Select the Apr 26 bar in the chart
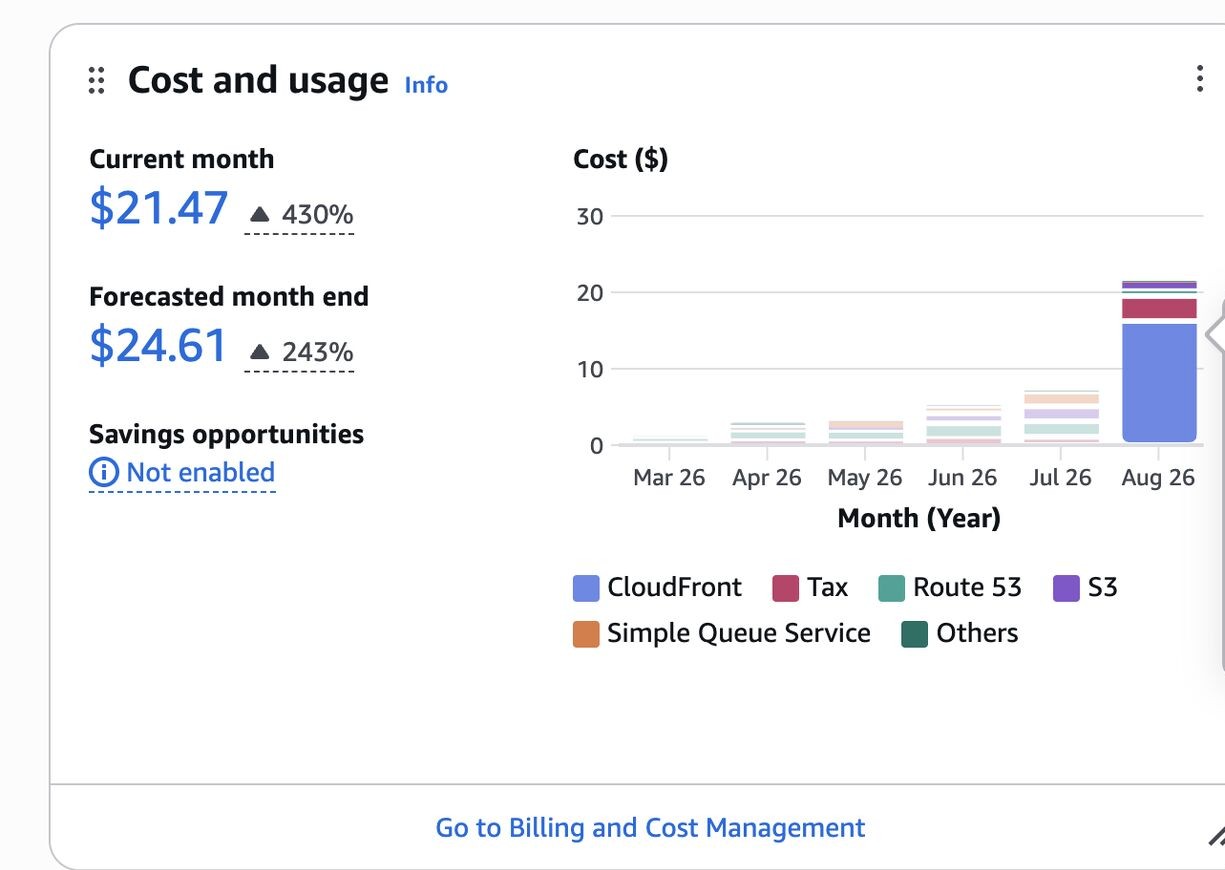This screenshot has height=870, width=1225. click(768, 433)
